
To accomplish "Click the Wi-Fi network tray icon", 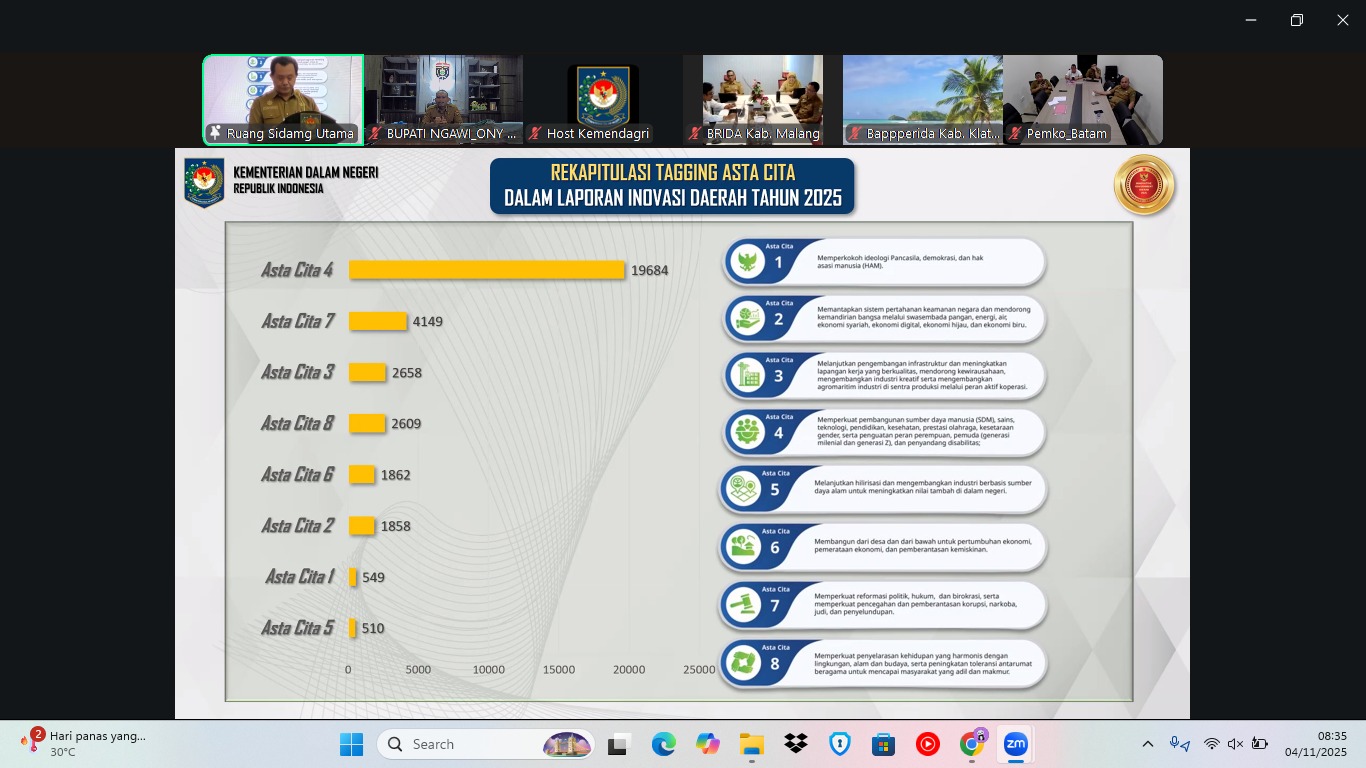I will click(x=1211, y=744).
